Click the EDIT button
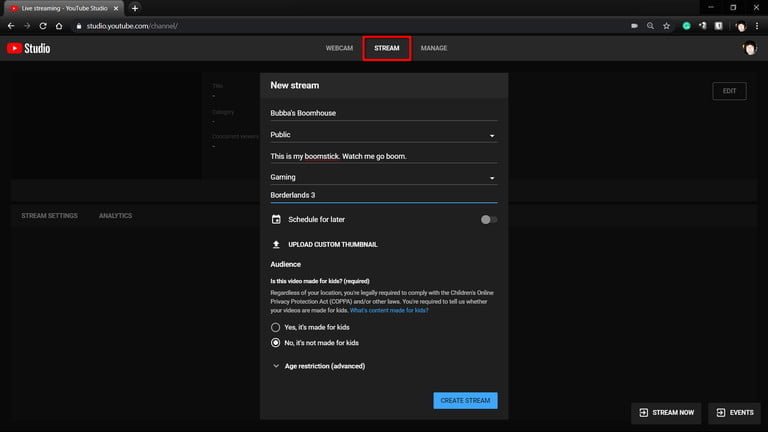768x432 pixels. point(729,91)
